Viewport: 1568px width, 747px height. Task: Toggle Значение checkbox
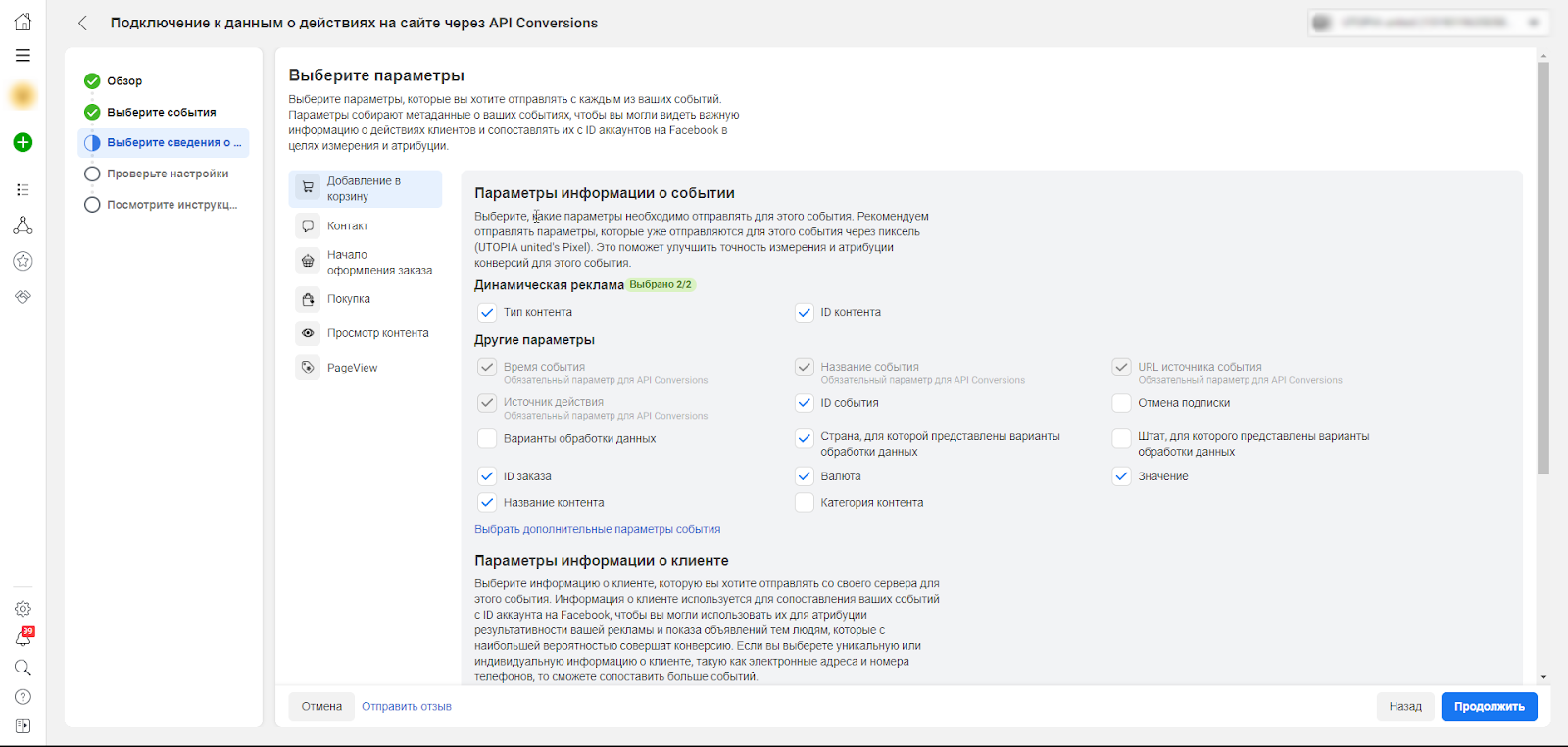(1122, 476)
